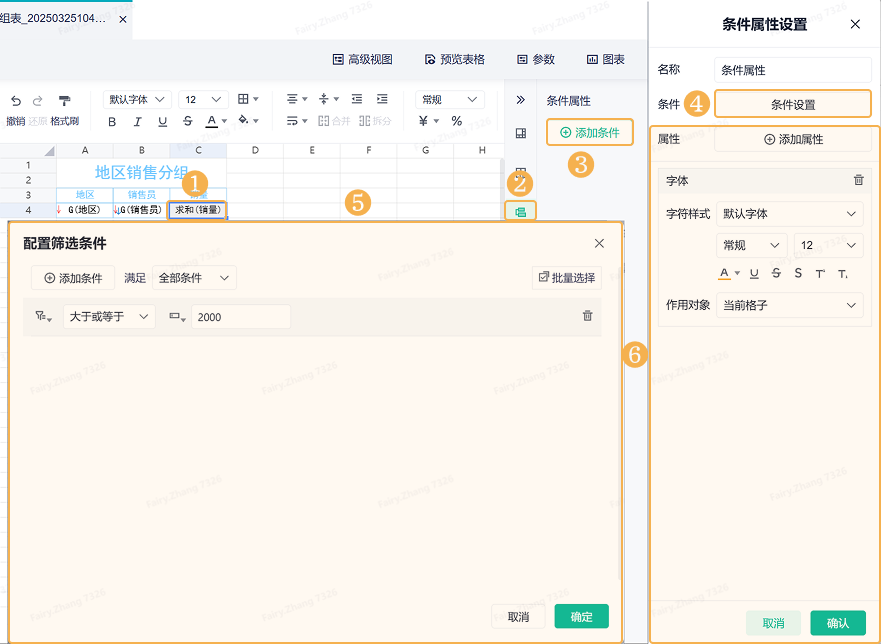Viewport: 881px width, 644px height.
Task: Toggle strikethrough in 字体 attribute settings
Action: 776,274
